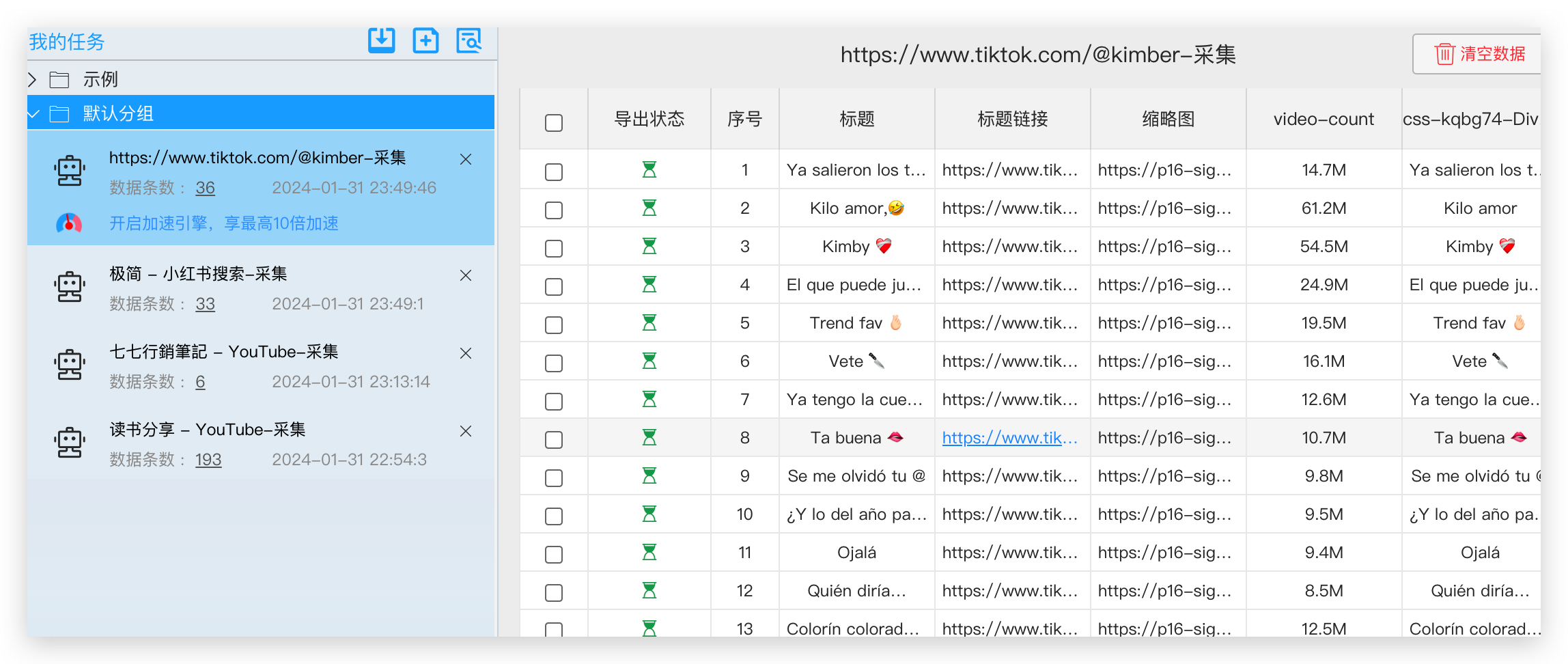The width and height of the screenshot is (1568, 664).
Task: Select the 读书分享 – YouTube-采集 task
Action: [261, 444]
